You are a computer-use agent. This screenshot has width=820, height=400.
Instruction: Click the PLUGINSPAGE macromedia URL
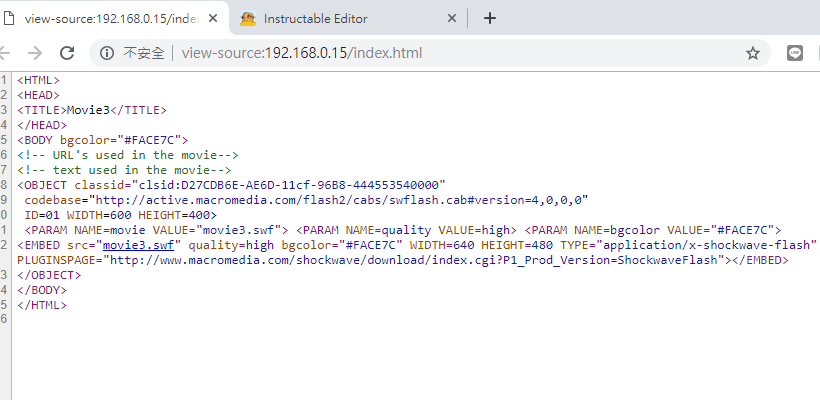click(413, 260)
